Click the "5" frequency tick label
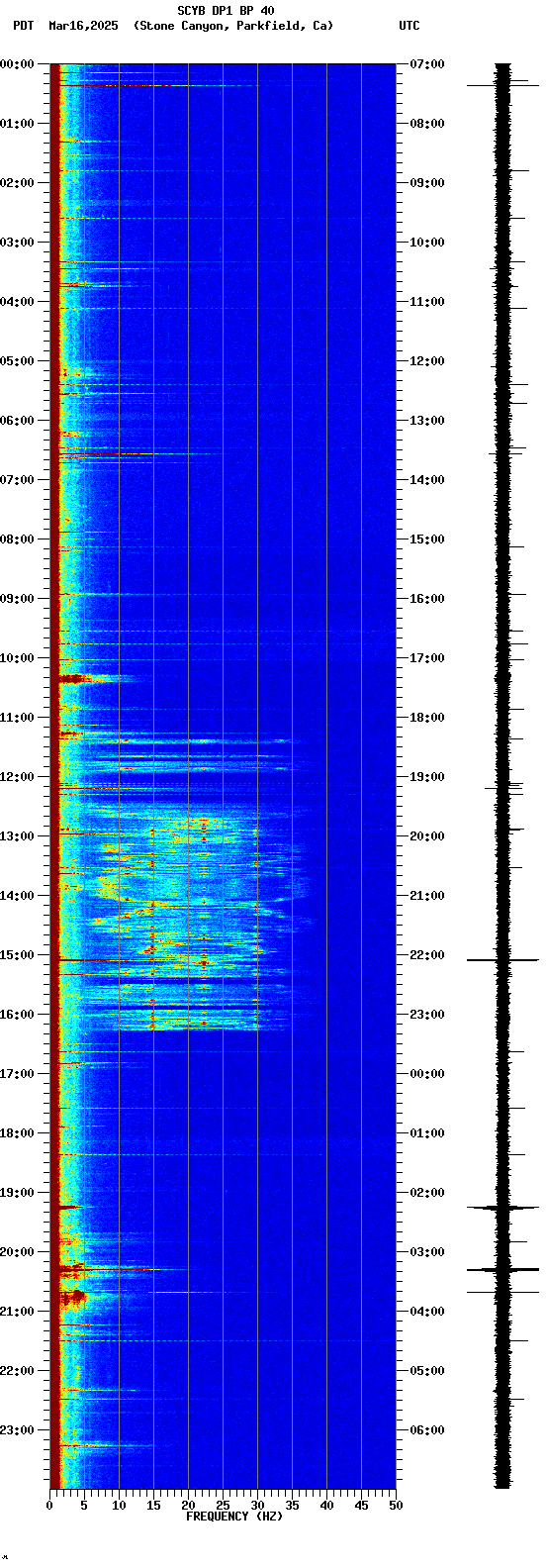This screenshot has width=546, height=1568. coord(84,1506)
